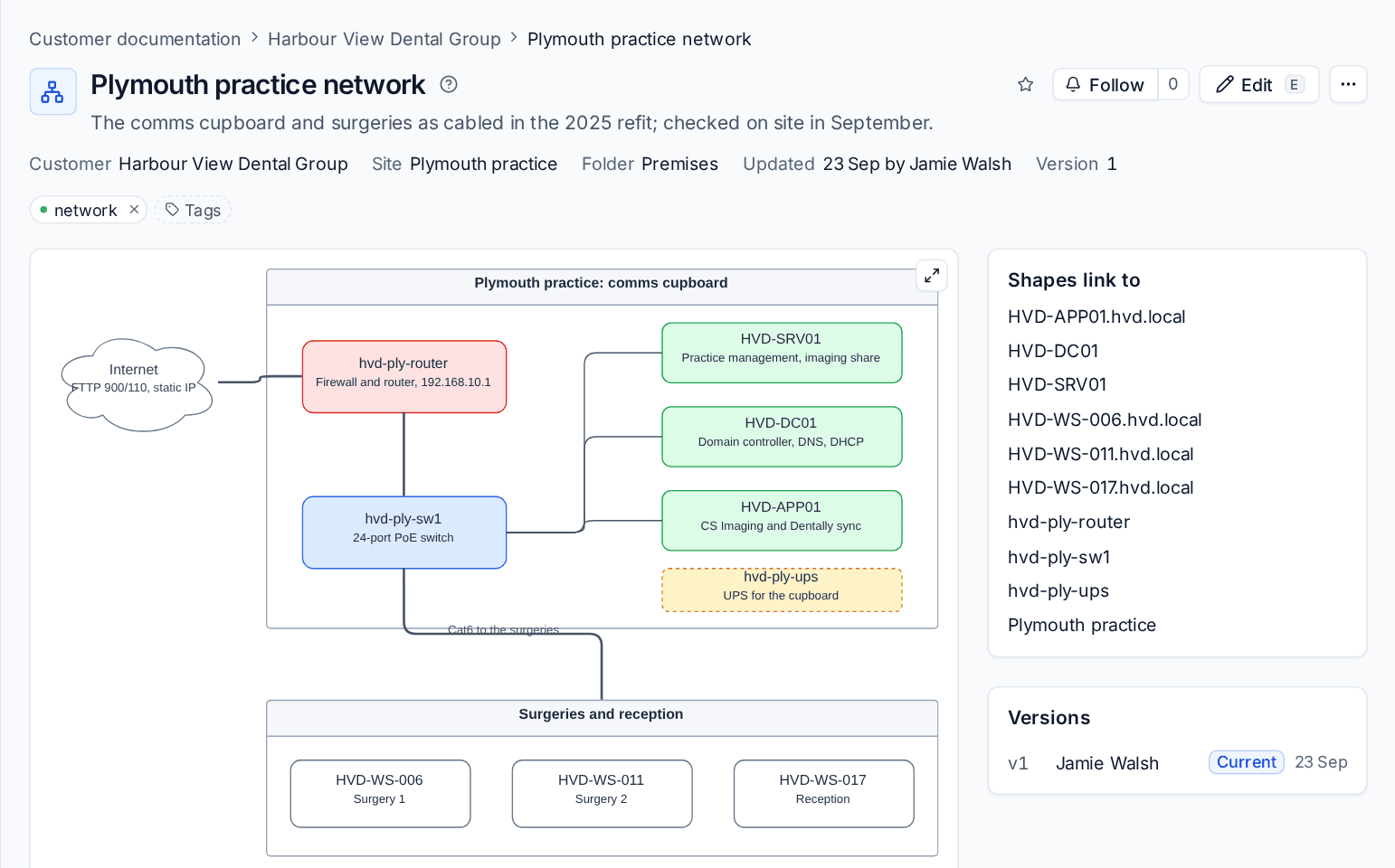The image size is (1395, 868).
Task: Open the Premises folder
Action: click(679, 164)
